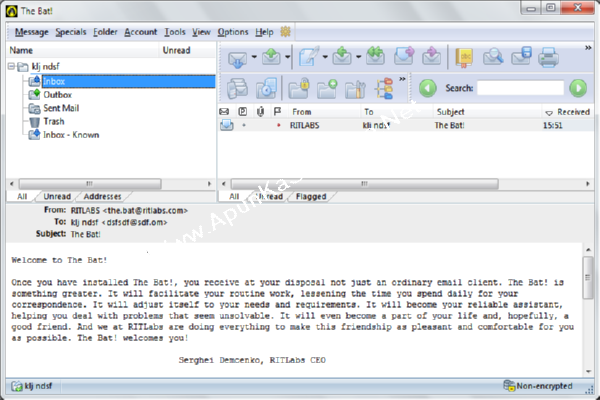This screenshot has width=600, height=400.
Task: Click the stacked envelopes icon
Action: coord(237,88)
